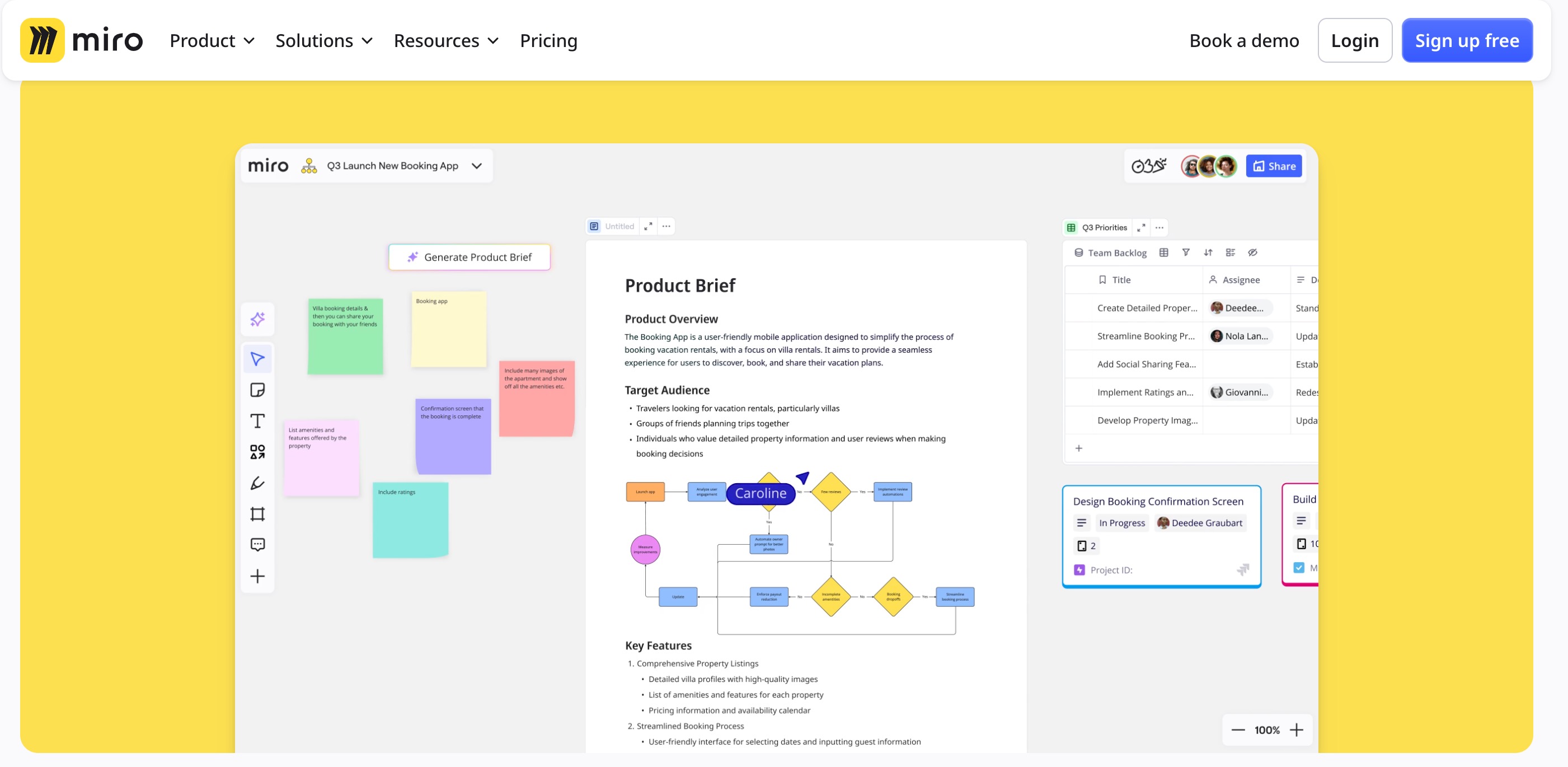Open the shapes tool

click(x=257, y=452)
